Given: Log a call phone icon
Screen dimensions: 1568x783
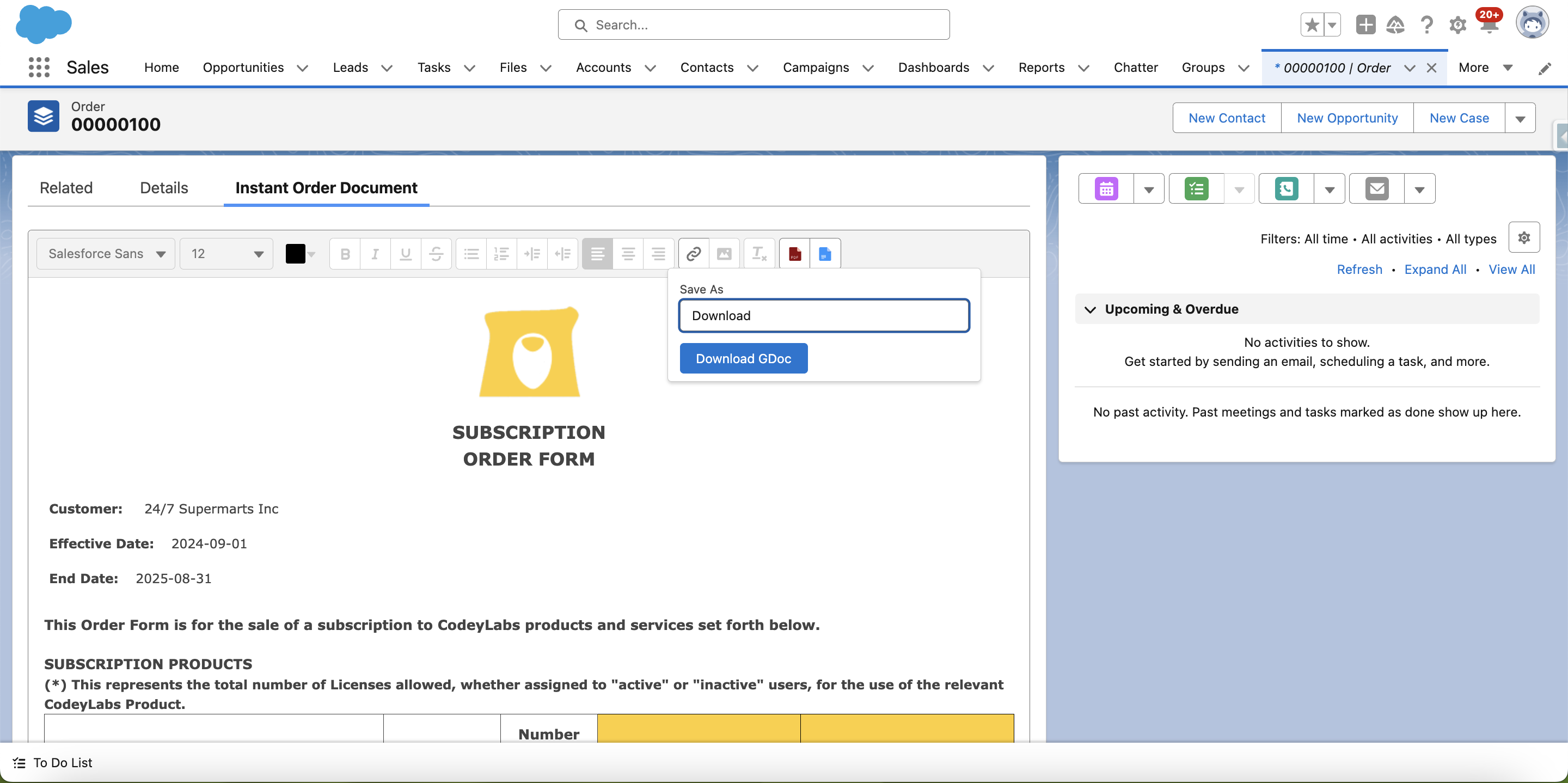Looking at the screenshot, I should pos(1286,189).
